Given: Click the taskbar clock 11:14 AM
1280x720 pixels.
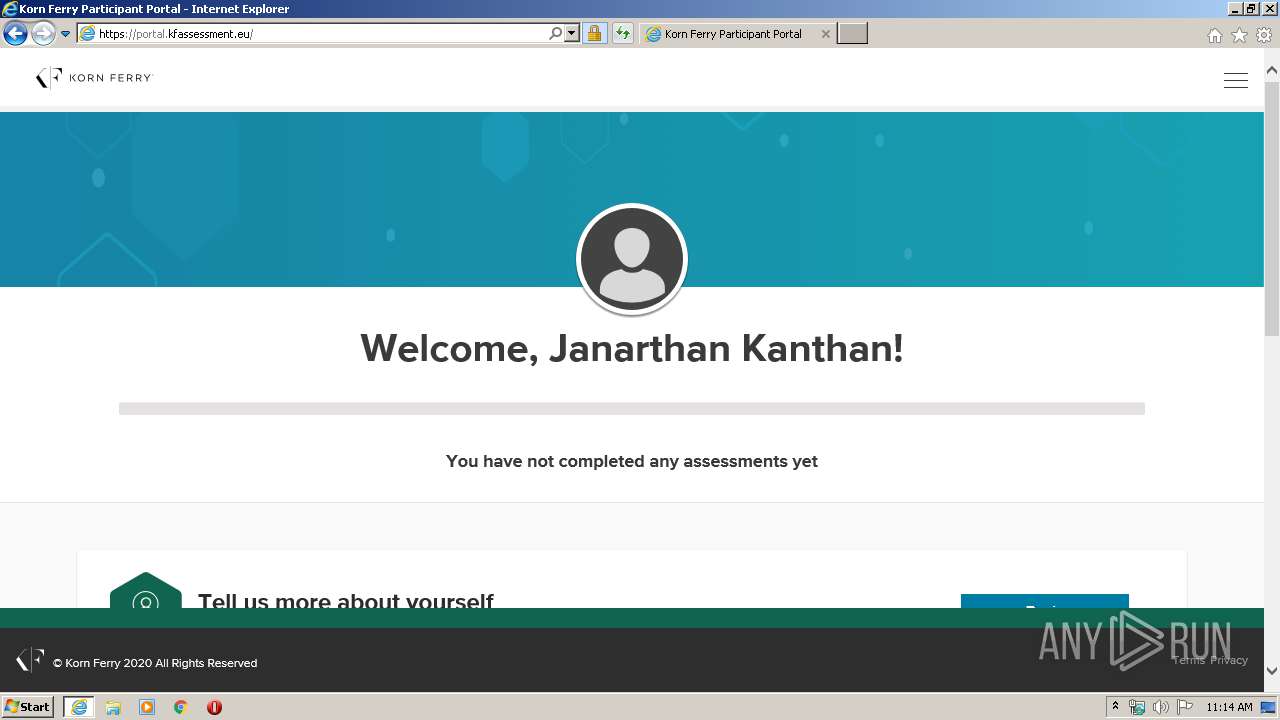Looking at the screenshot, I should [x=1229, y=707].
